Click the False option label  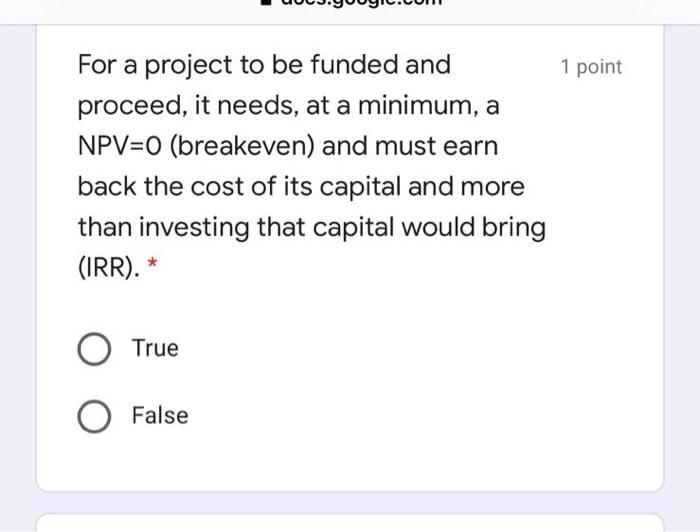[x=160, y=416]
